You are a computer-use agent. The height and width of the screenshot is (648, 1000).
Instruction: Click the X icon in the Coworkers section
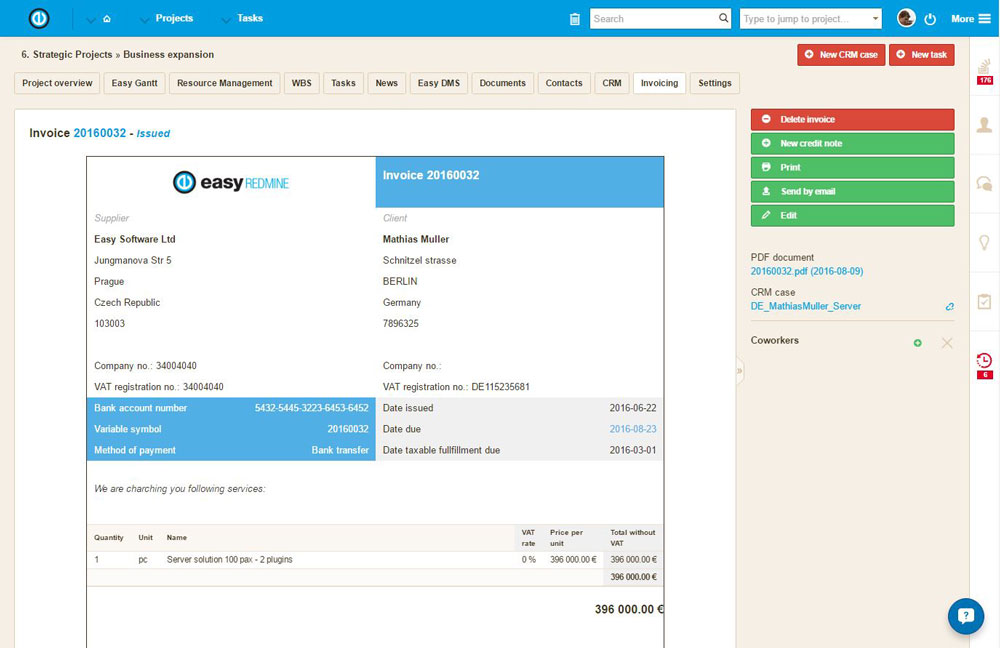pyautogui.click(x=947, y=343)
